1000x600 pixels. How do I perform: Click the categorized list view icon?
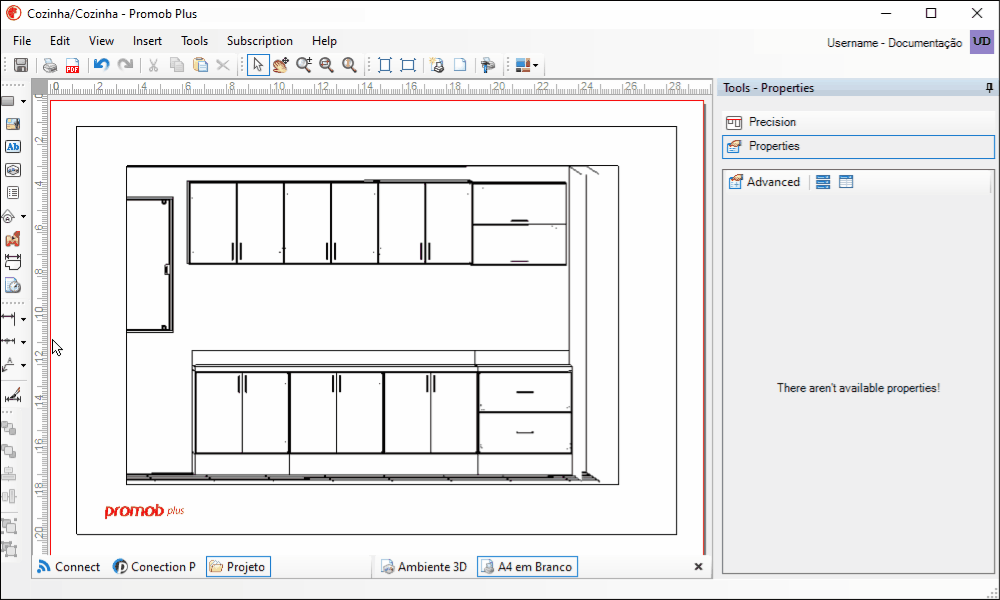pyautogui.click(x=823, y=182)
